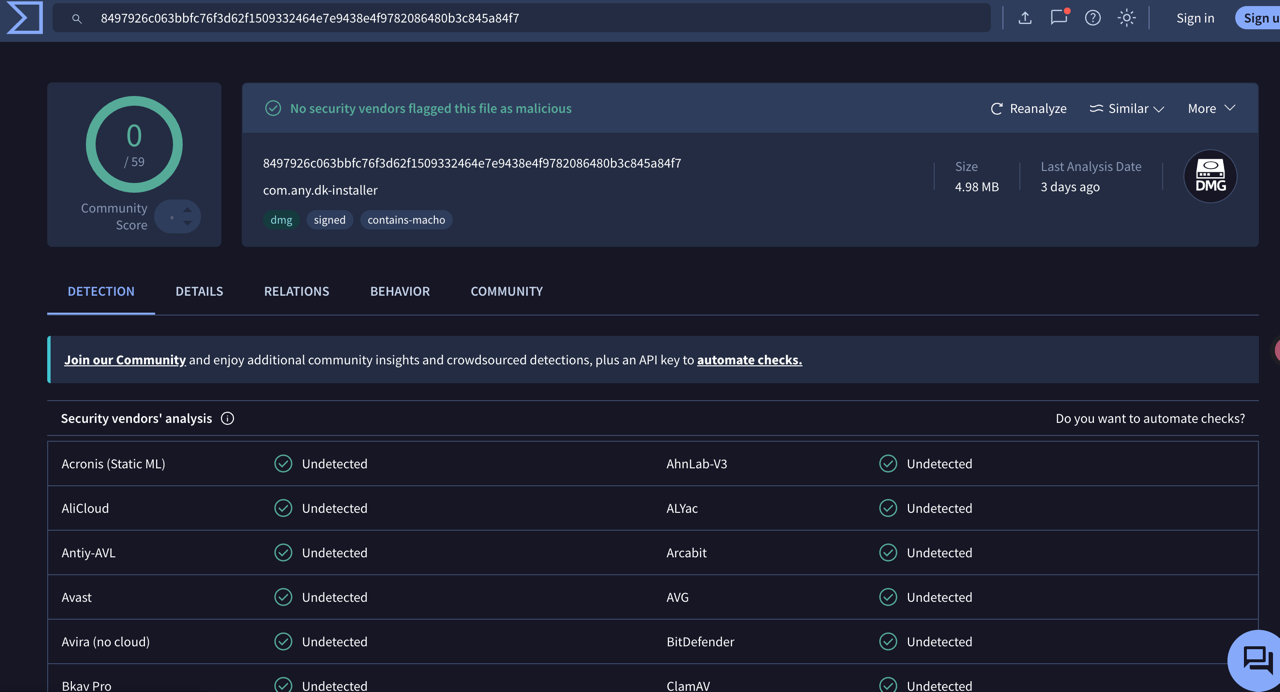Follow the Join our Community link

[125, 360]
